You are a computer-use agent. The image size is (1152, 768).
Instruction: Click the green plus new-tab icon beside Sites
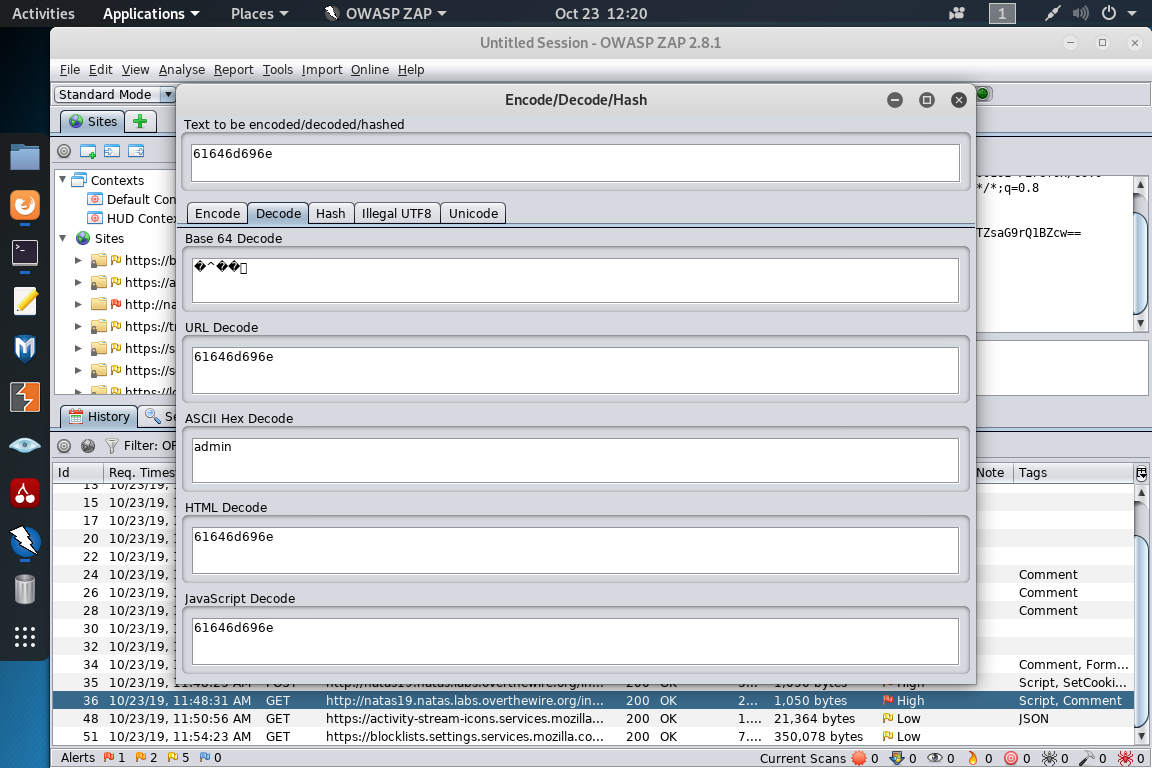[140, 121]
